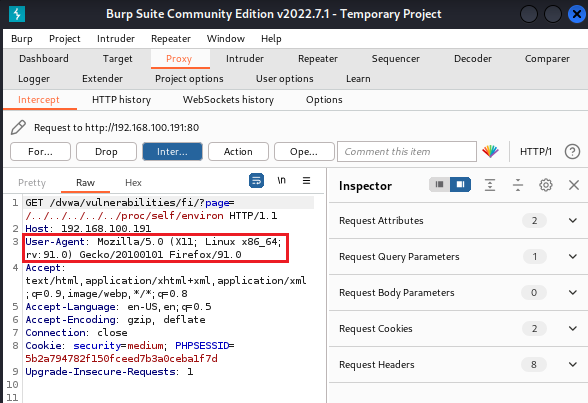The width and height of the screenshot is (588, 403).
Task: Switch to the Target tab
Action: (x=117, y=58)
